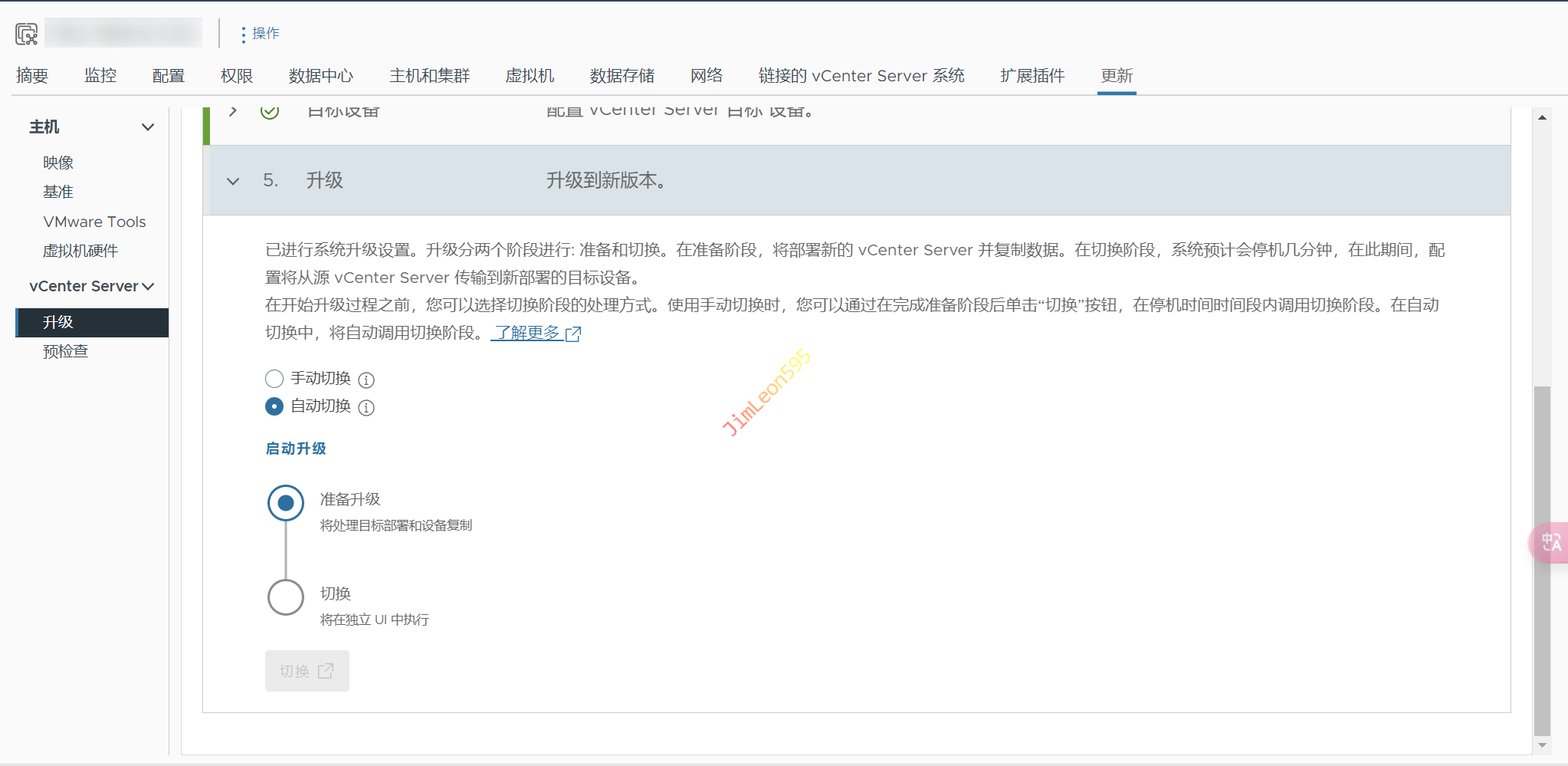Image resolution: width=1568 pixels, height=766 pixels.
Task: Select the 自动切换 radio button
Action: click(x=274, y=406)
